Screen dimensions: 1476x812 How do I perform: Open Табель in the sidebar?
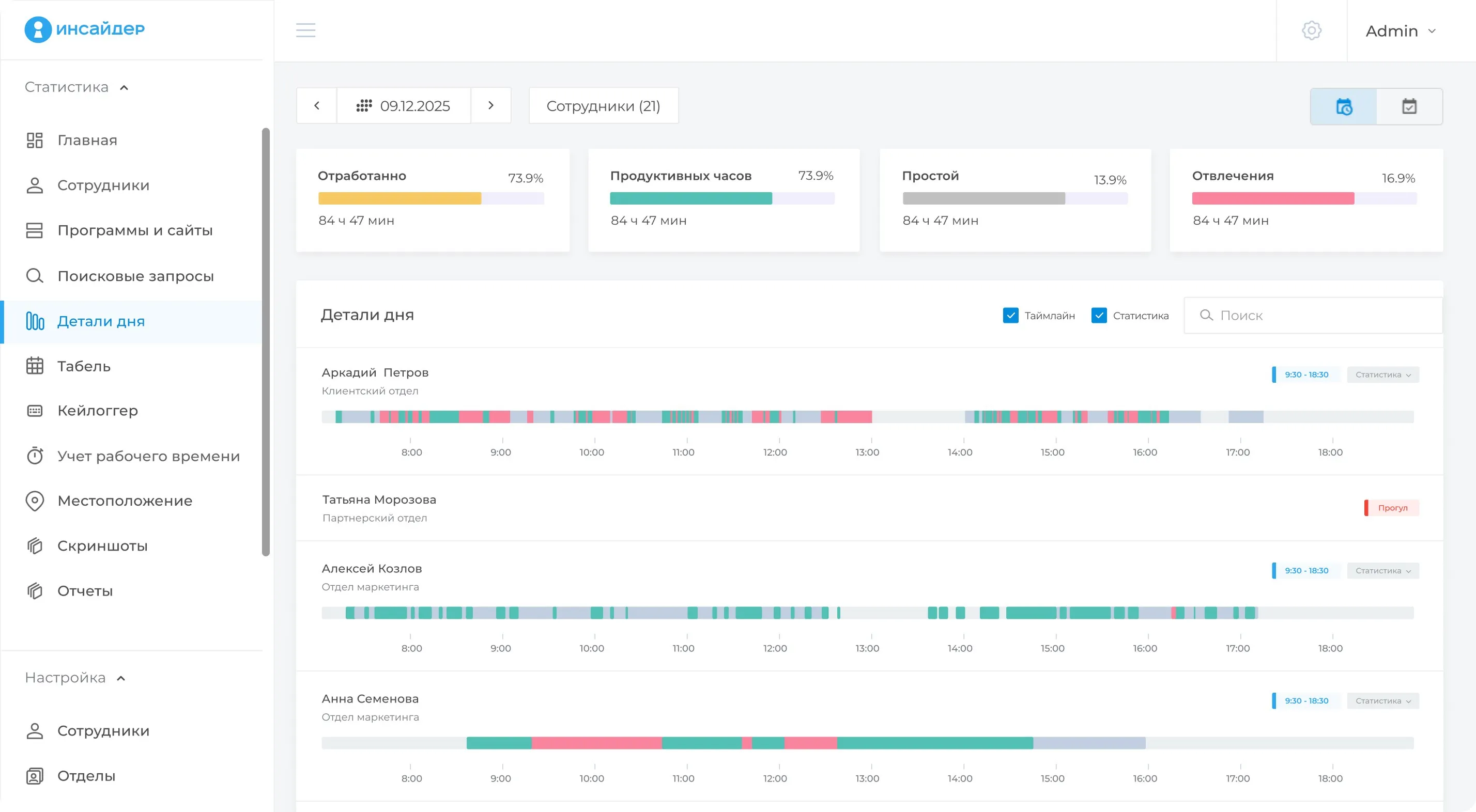pos(84,366)
